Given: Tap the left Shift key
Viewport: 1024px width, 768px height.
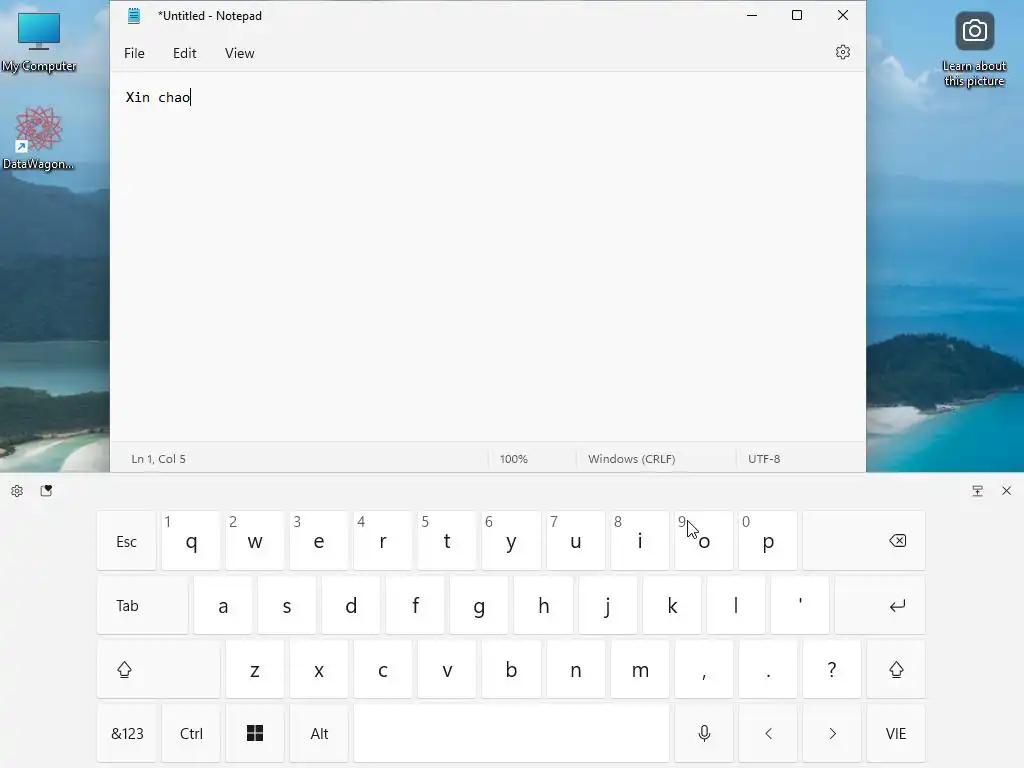Looking at the screenshot, I should click(x=158, y=669).
